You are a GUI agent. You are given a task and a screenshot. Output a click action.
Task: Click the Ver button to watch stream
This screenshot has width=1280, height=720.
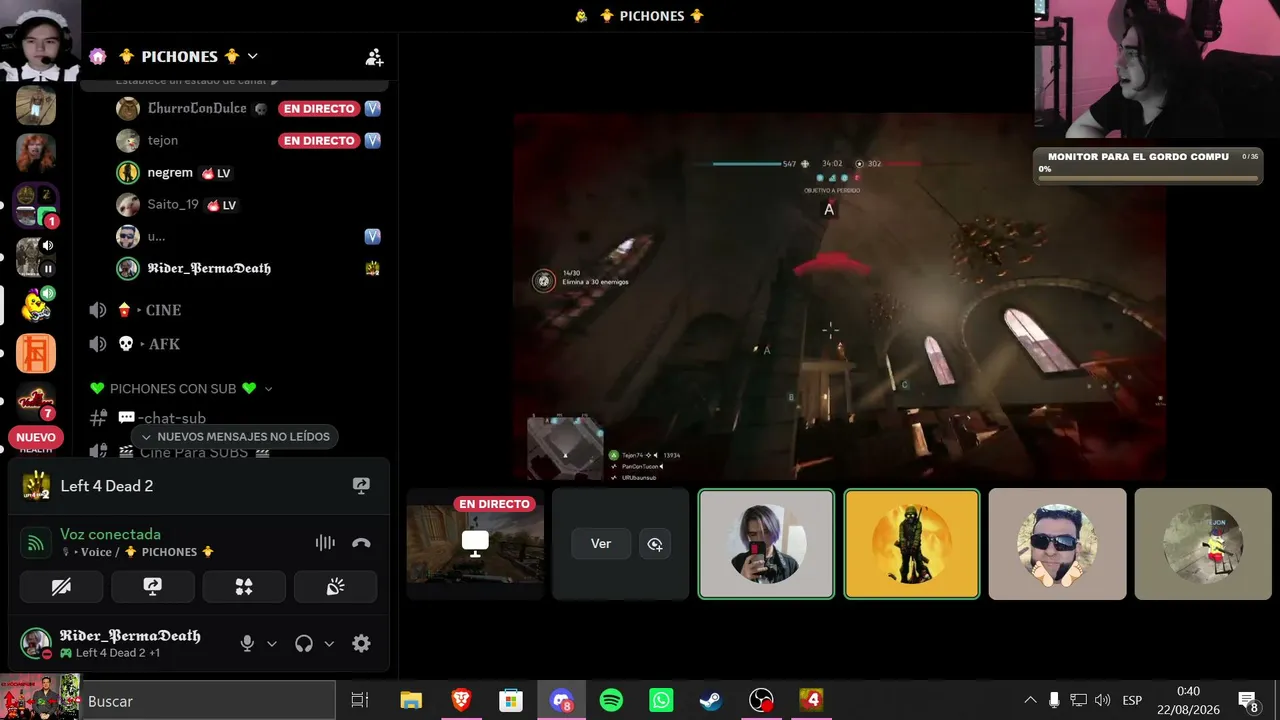[601, 544]
